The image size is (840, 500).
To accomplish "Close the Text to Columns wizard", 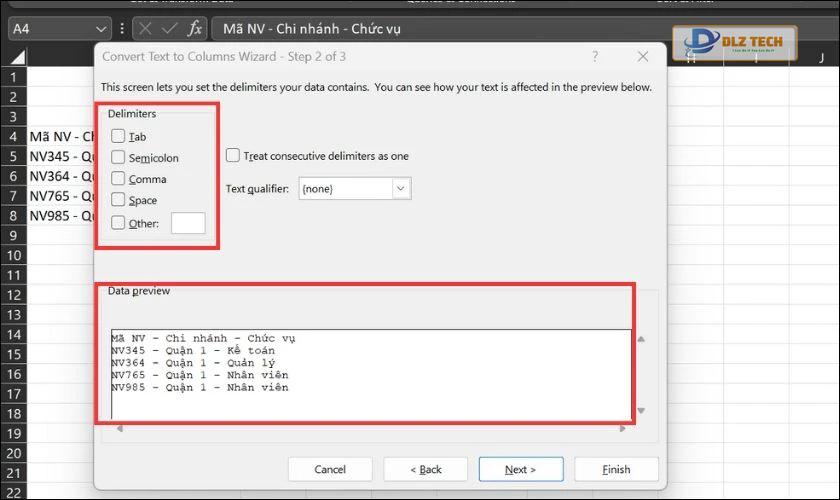I will pos(643,56).
